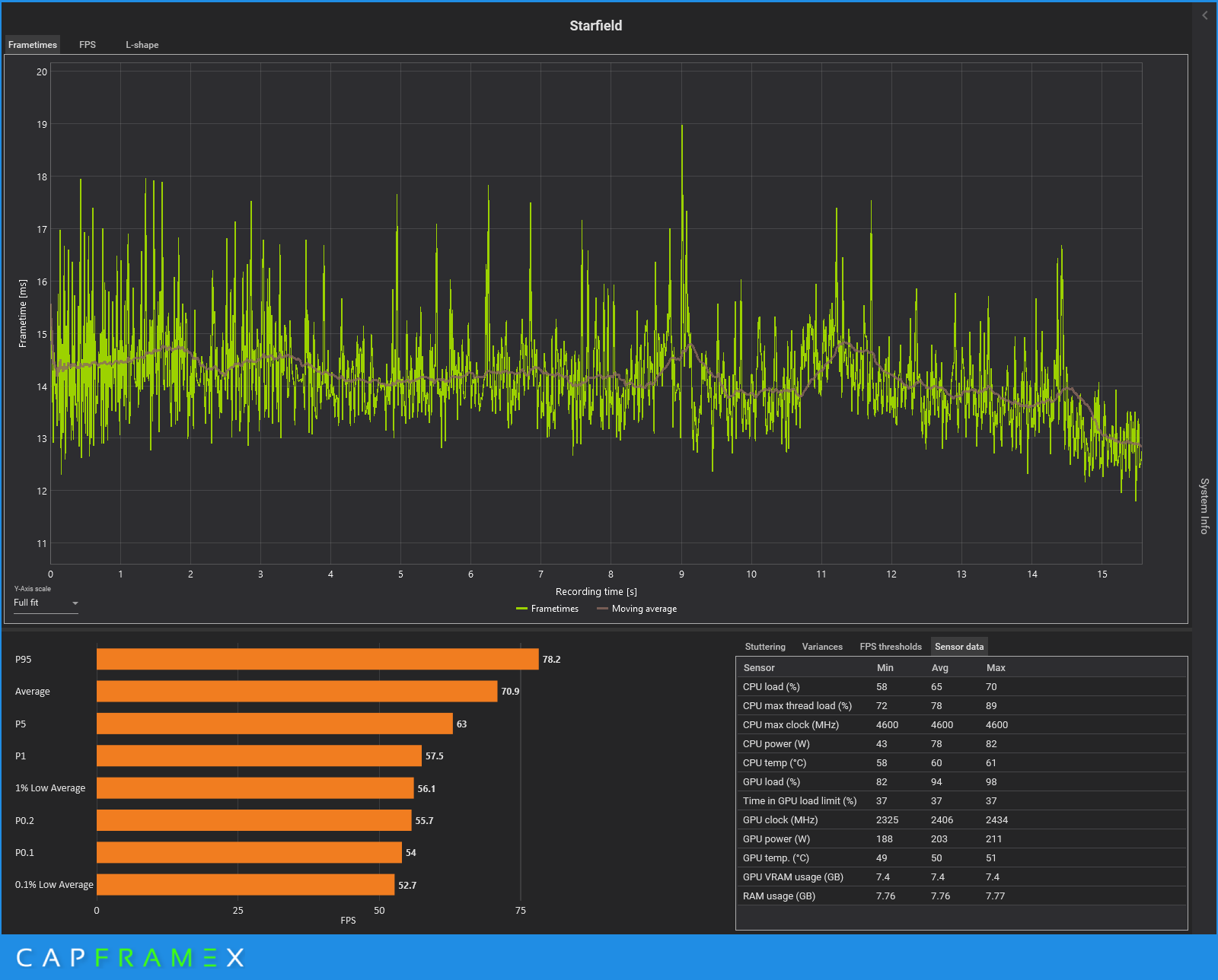Switch to the FPS chart tab
Screen dimensions: 1218x980
tap(88, 45)
